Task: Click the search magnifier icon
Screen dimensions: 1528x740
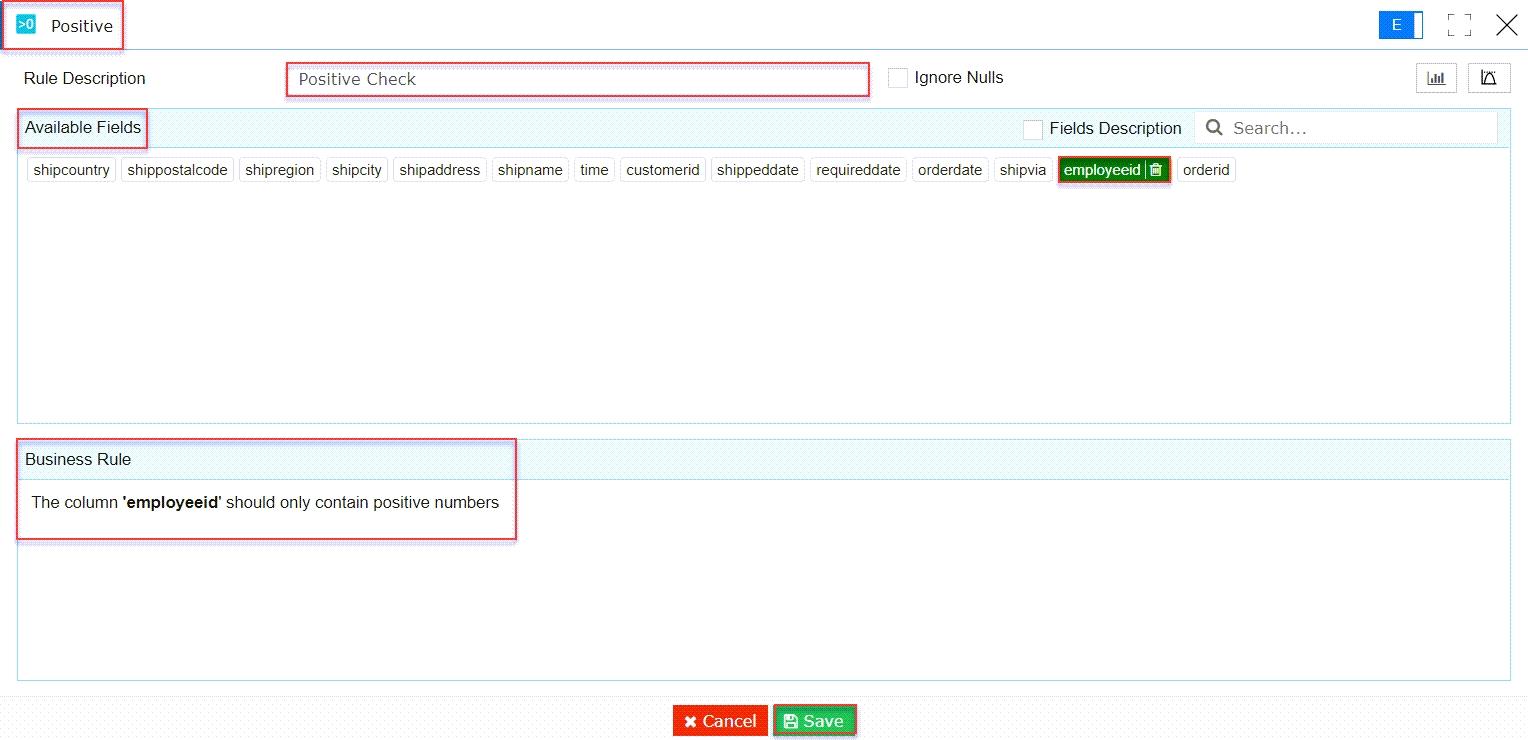Action: 1214,128
